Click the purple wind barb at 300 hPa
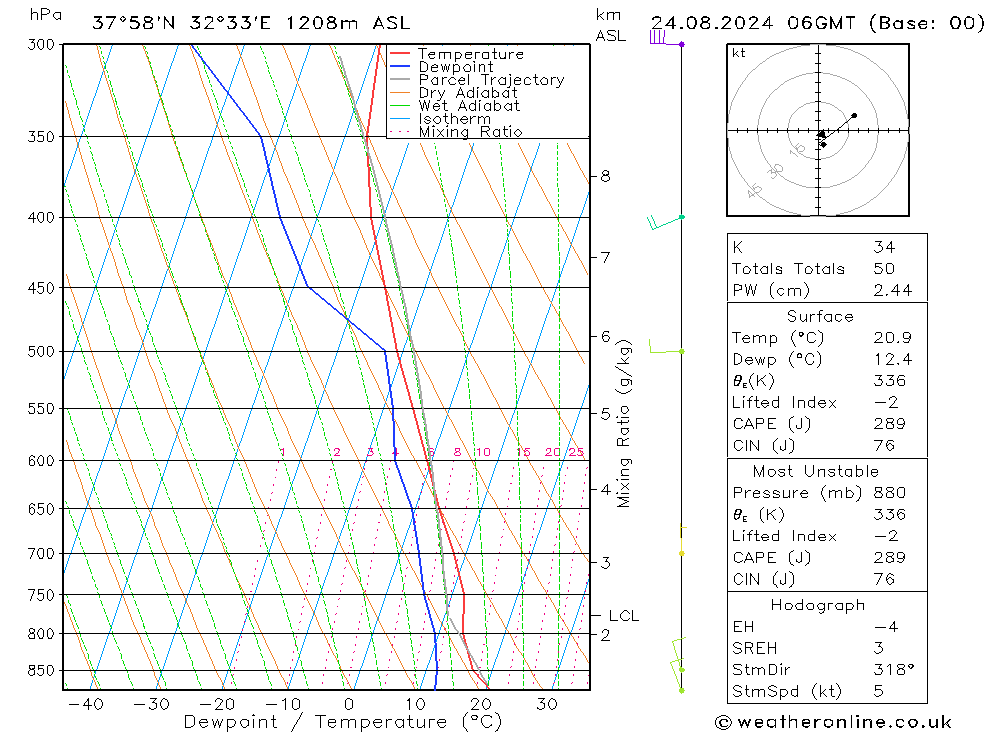 tap(660, 38)
